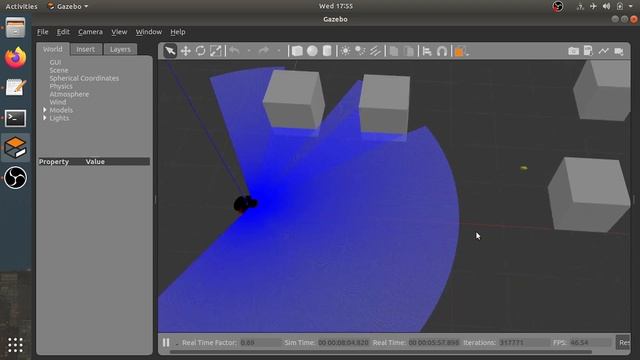Switch to the Insert tab
The width and height of the screenshot is (640, 360).
click(x=85, y=49)
